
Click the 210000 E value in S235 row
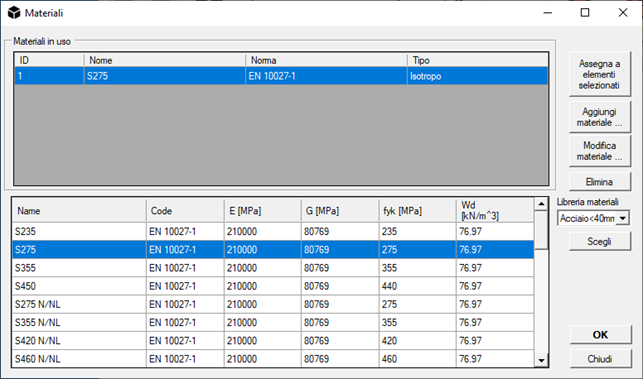[262, 231]
